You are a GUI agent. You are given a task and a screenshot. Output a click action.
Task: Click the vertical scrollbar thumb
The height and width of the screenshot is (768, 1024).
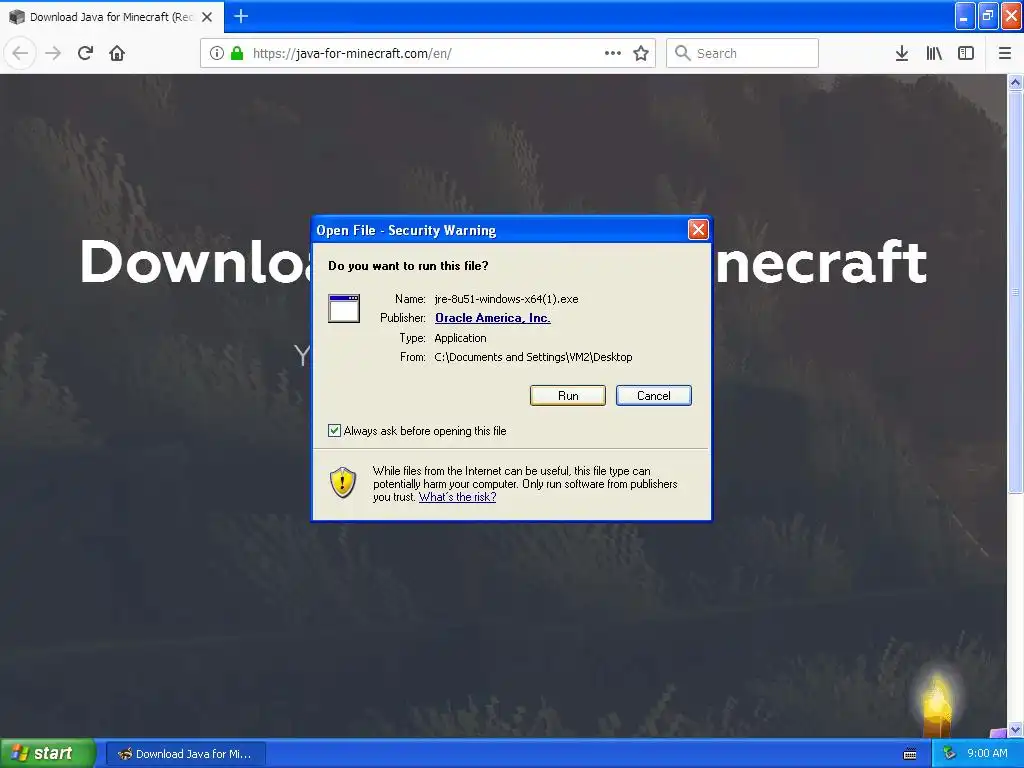(1015, 292)
